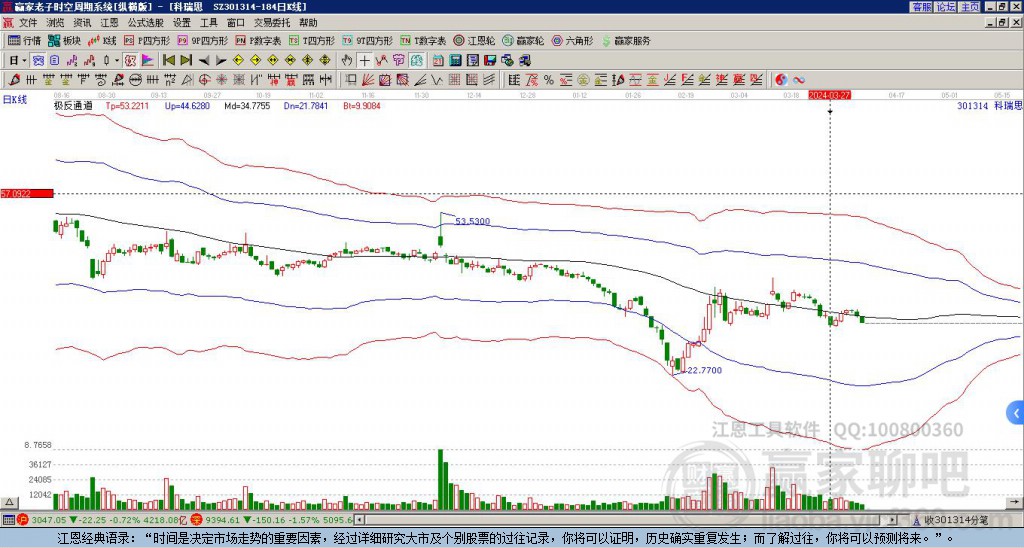
Task: Open the P四方形 tool
Action: click(x=147, y=40)
